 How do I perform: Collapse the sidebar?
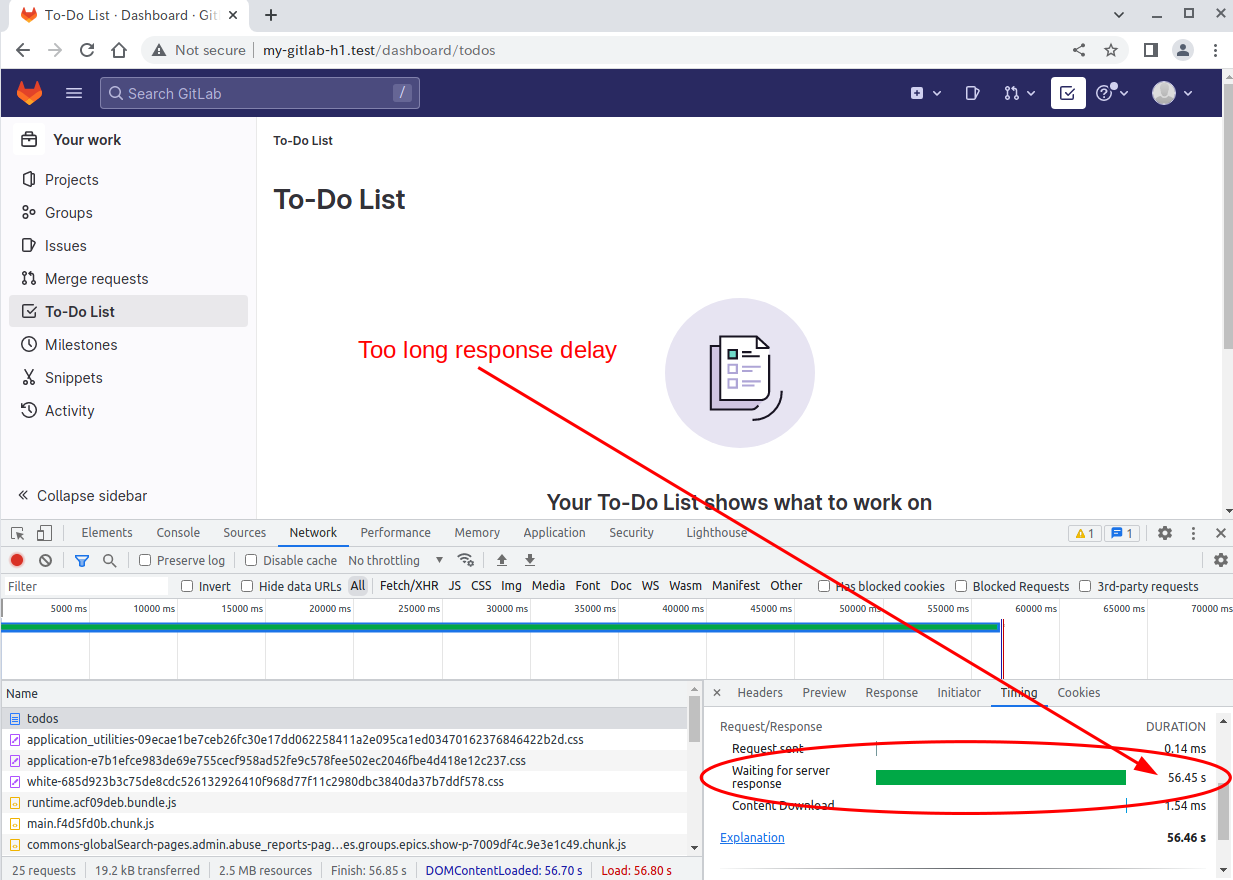coord(82,496)
